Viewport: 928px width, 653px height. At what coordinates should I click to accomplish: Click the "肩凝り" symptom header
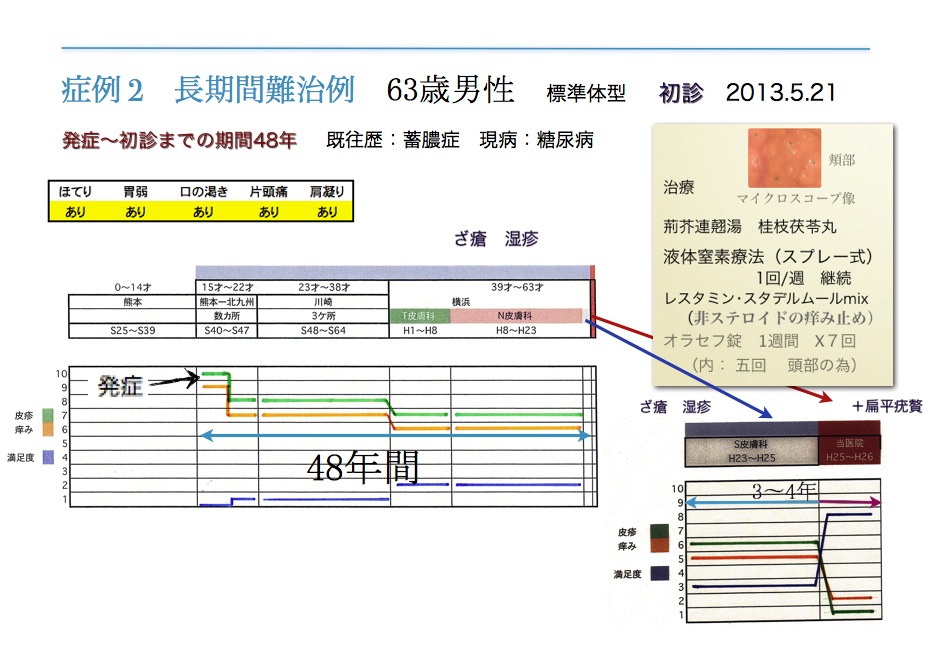point(327,191)
